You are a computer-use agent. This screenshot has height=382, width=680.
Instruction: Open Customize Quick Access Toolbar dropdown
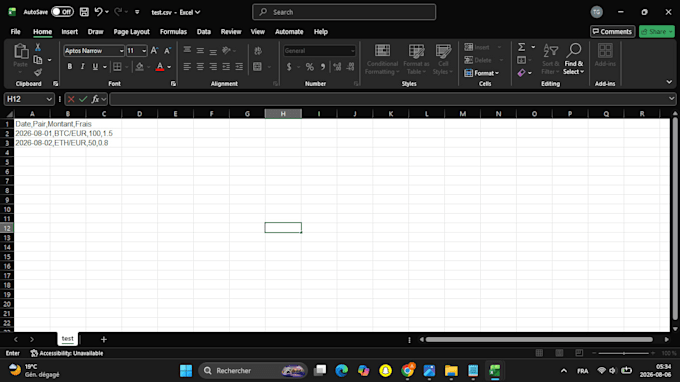click(137, 12)
